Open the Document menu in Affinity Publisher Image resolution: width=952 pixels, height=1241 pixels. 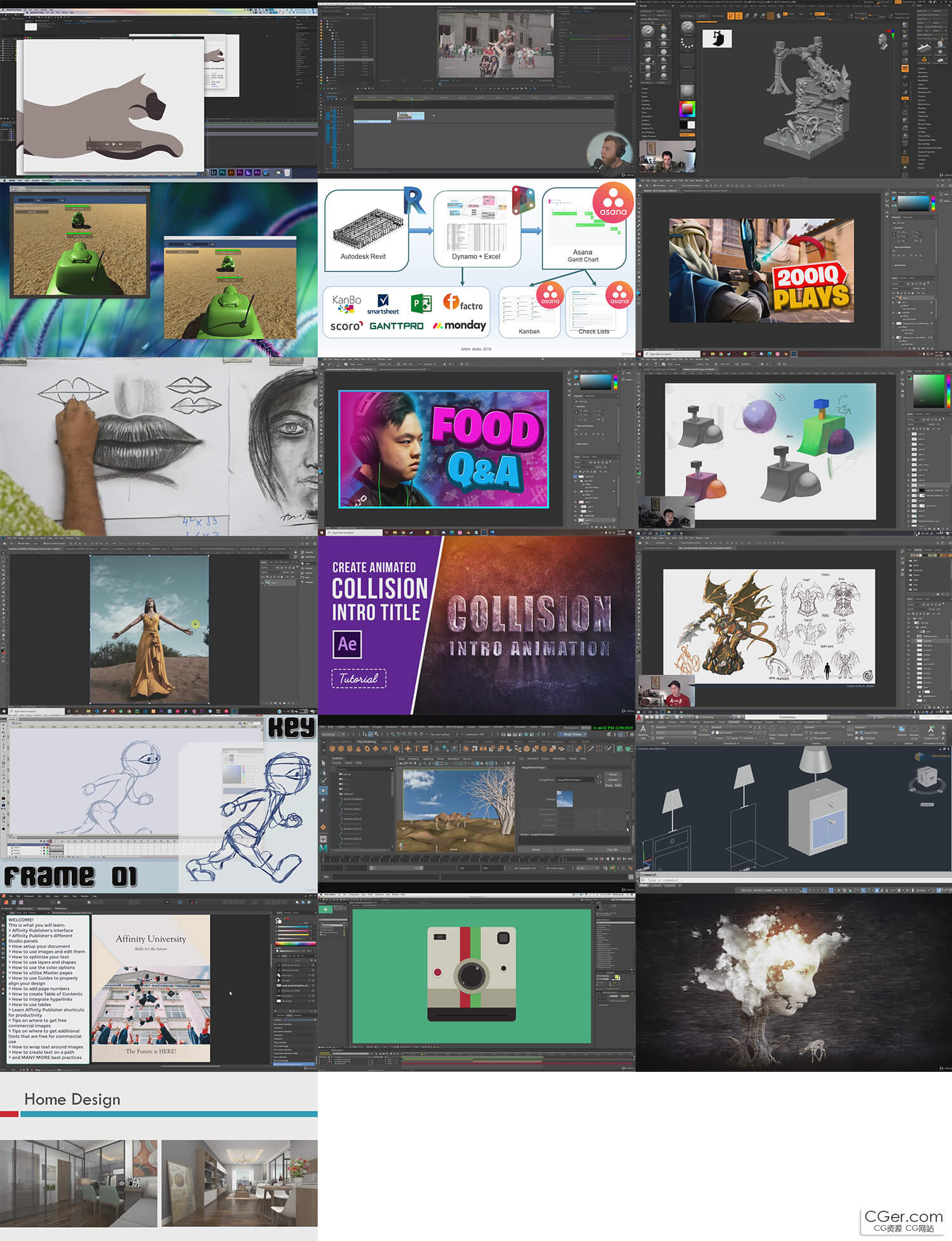point(29,896)
